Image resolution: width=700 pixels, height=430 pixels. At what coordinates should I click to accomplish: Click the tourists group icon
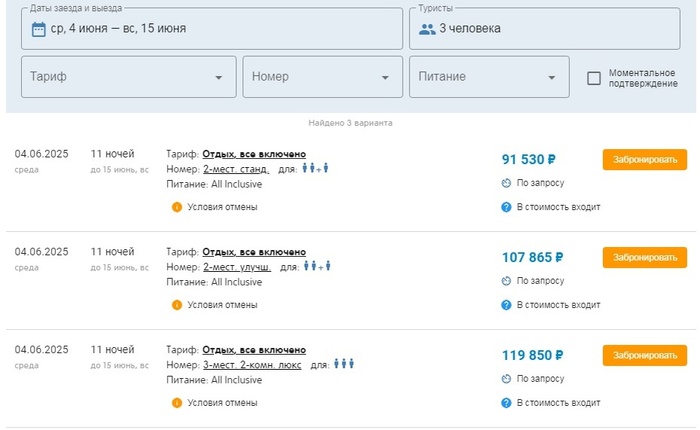pos(427,29)
